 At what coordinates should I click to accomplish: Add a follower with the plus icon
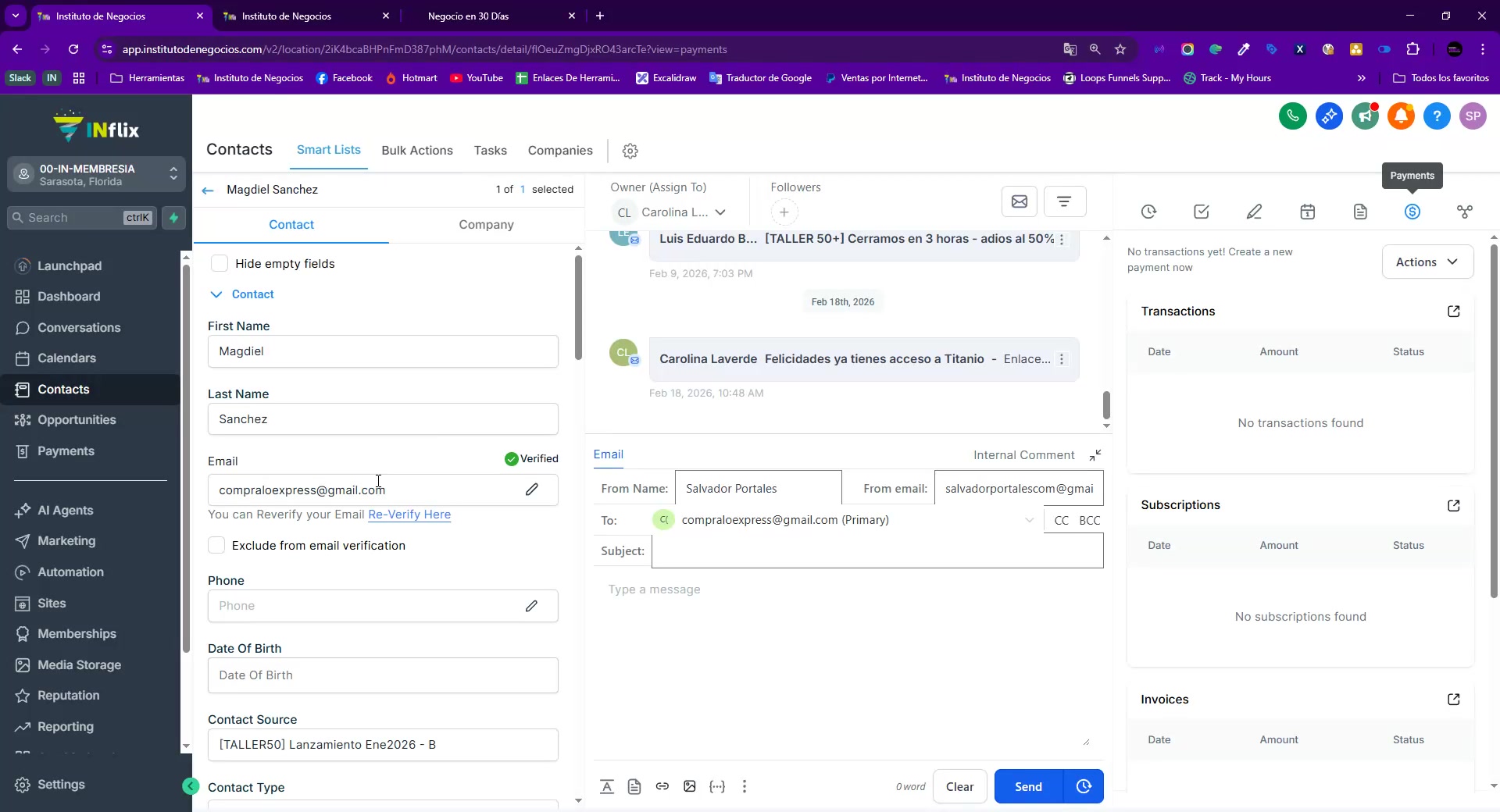pos(784,212)
